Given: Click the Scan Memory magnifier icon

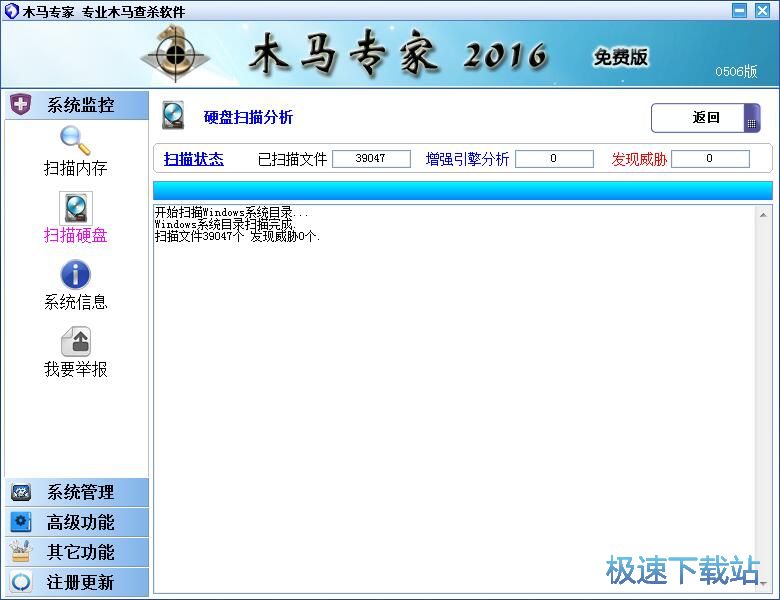Looking at the screenshot, I should (x=75, y=140).
